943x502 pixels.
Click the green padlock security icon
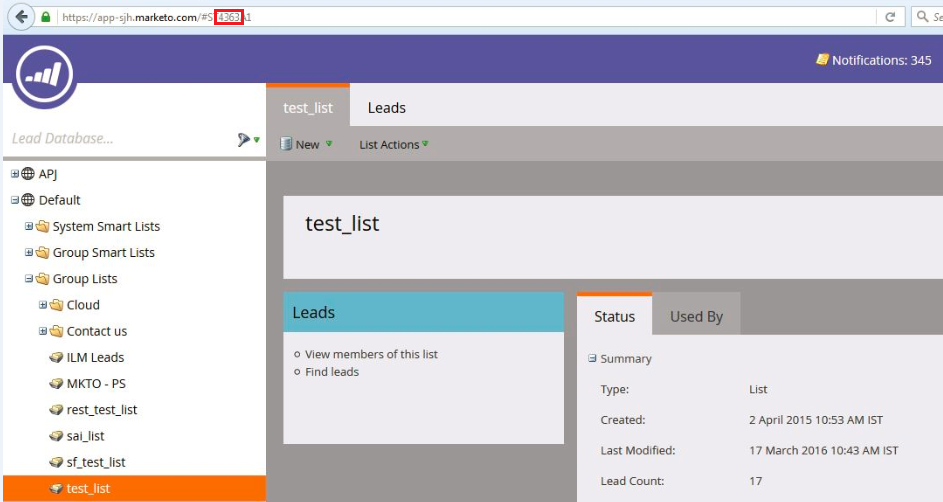pos(46,17)
